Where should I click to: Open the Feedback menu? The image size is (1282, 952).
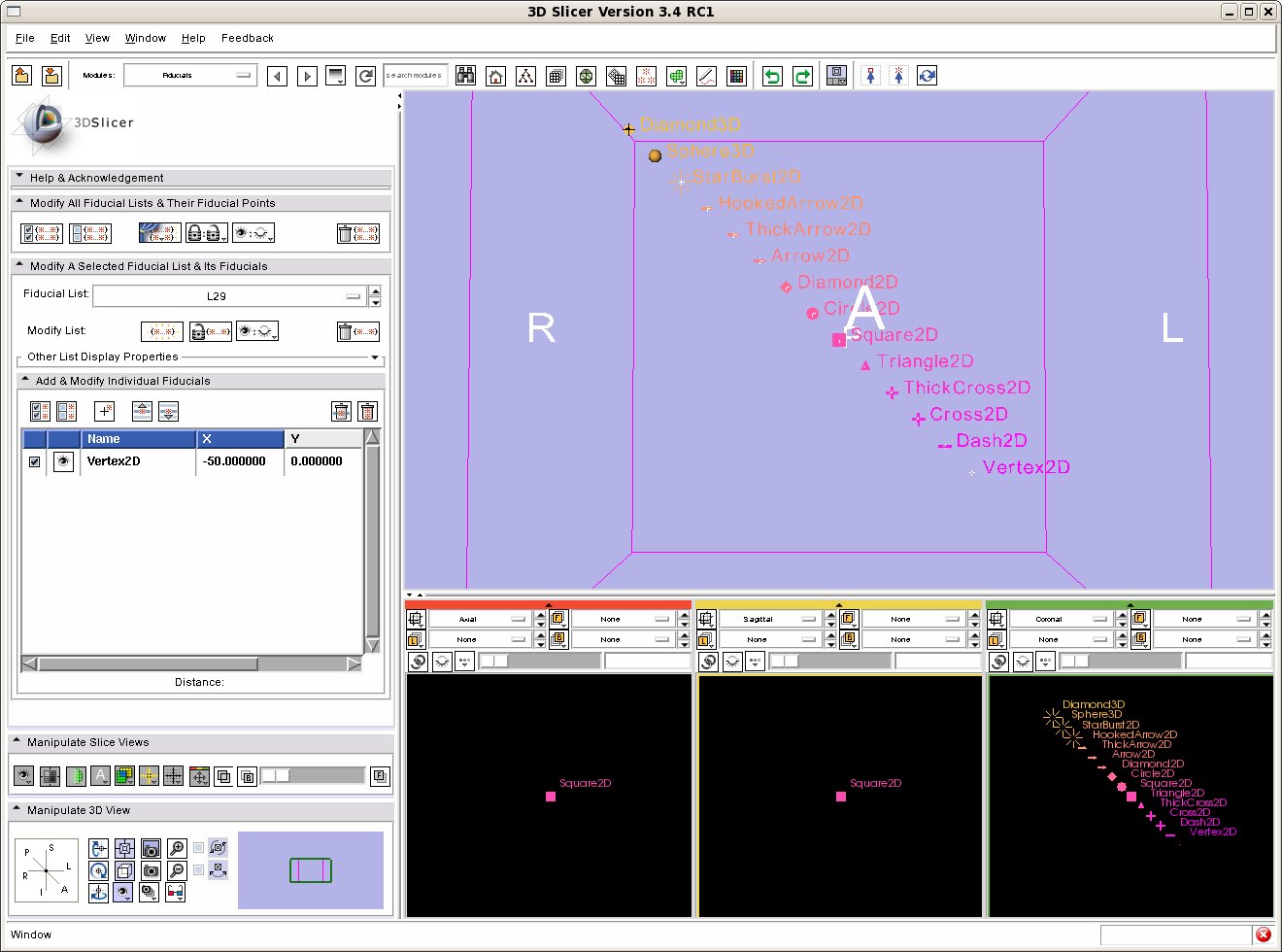pyautogui.click(x=247, y=38)
